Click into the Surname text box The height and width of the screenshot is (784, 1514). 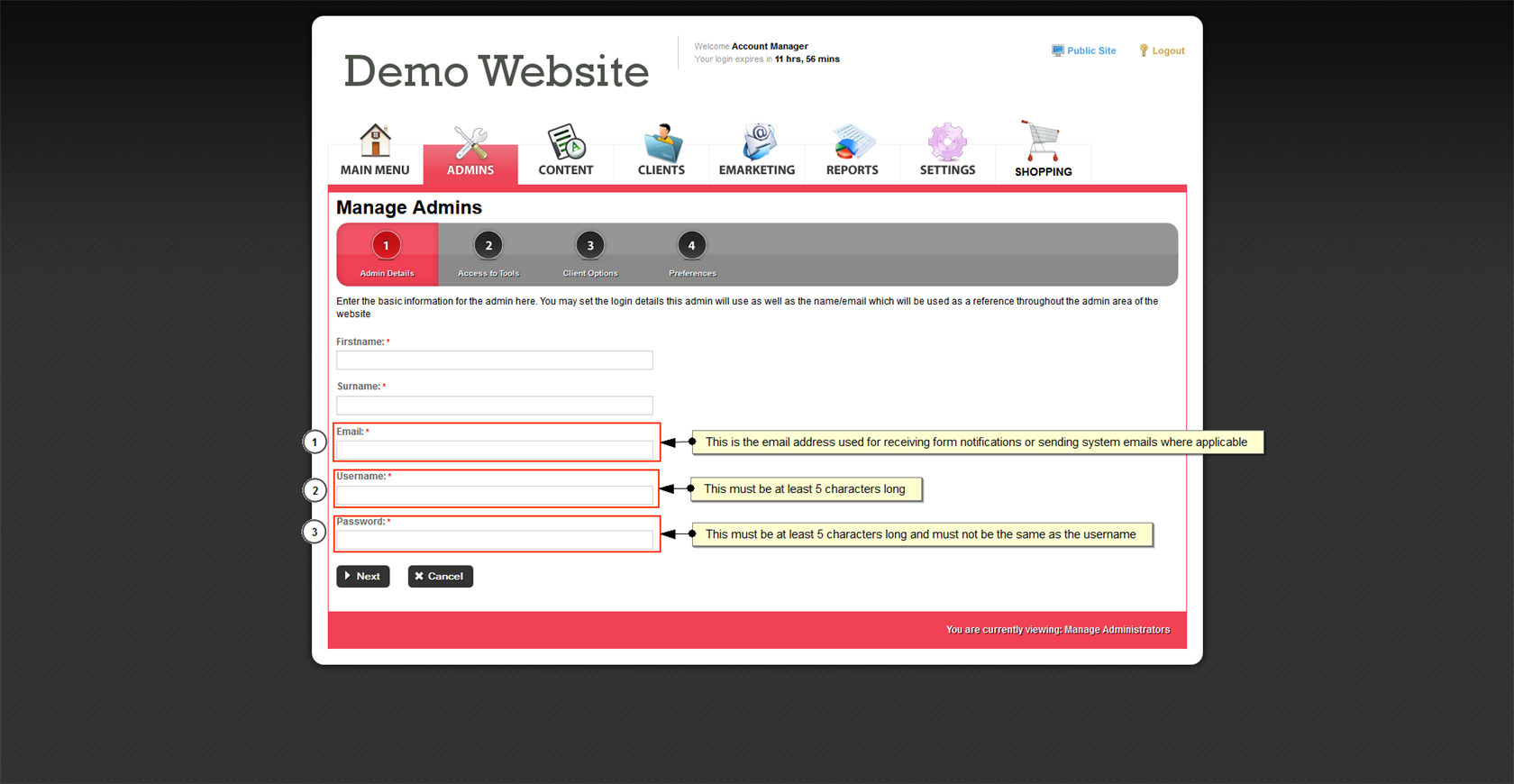point(494,406)
